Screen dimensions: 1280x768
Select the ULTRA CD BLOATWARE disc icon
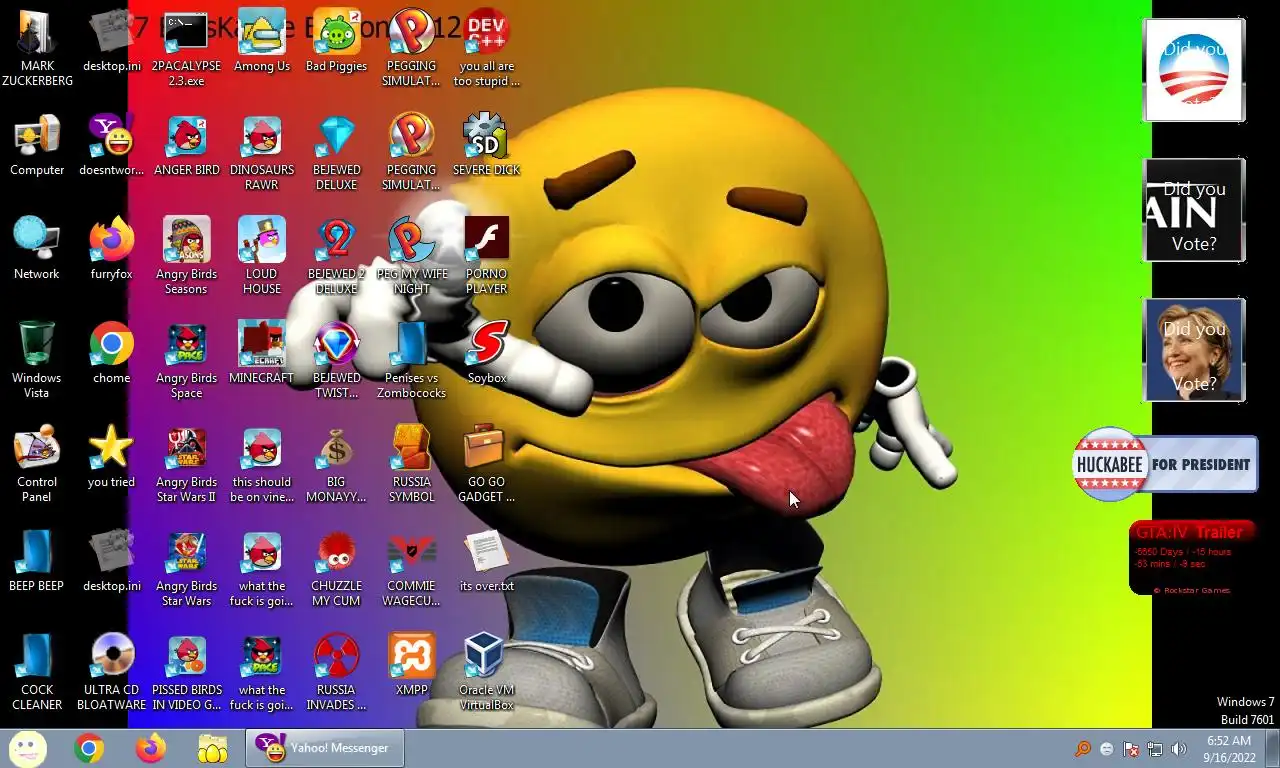click(x=112, y=672)
